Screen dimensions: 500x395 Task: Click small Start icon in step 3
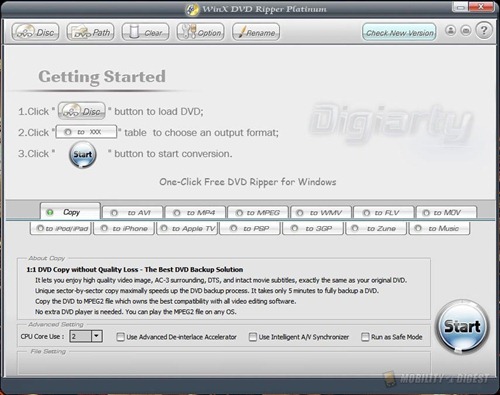point(83,155)
